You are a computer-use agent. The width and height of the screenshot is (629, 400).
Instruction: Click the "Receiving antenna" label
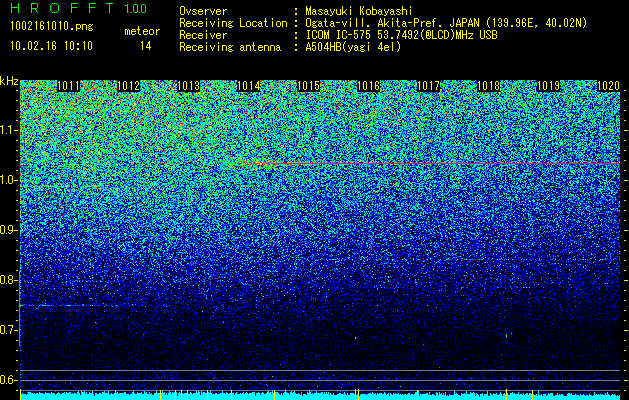coord(230,47)
